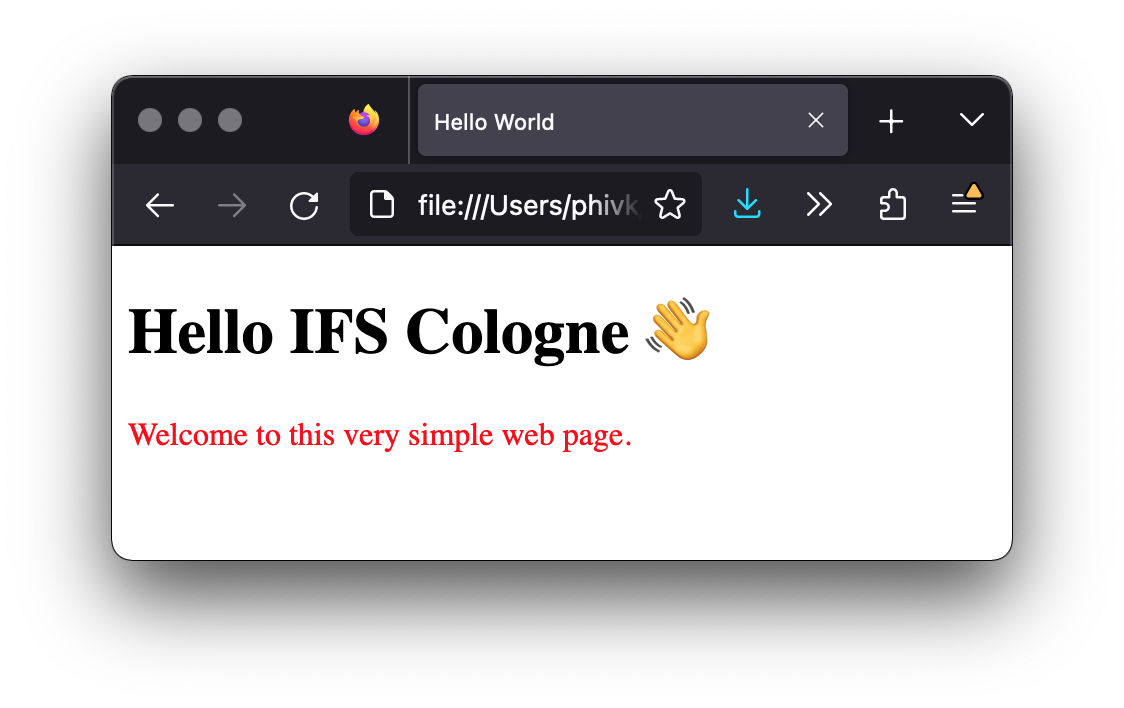
Task: Bookmark this page with the star icon
Action: click(x=670, y=205)
